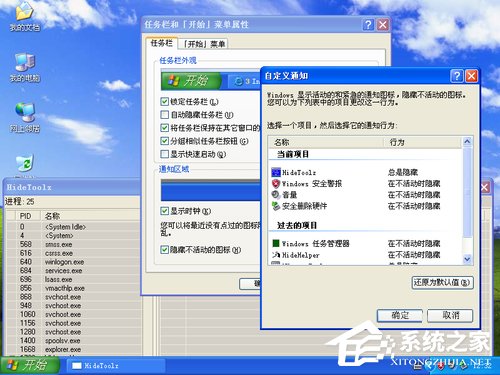Toggle 将任务栏保持在其它窗口 checkbox

pyautogui.click(x=164, y=128)
